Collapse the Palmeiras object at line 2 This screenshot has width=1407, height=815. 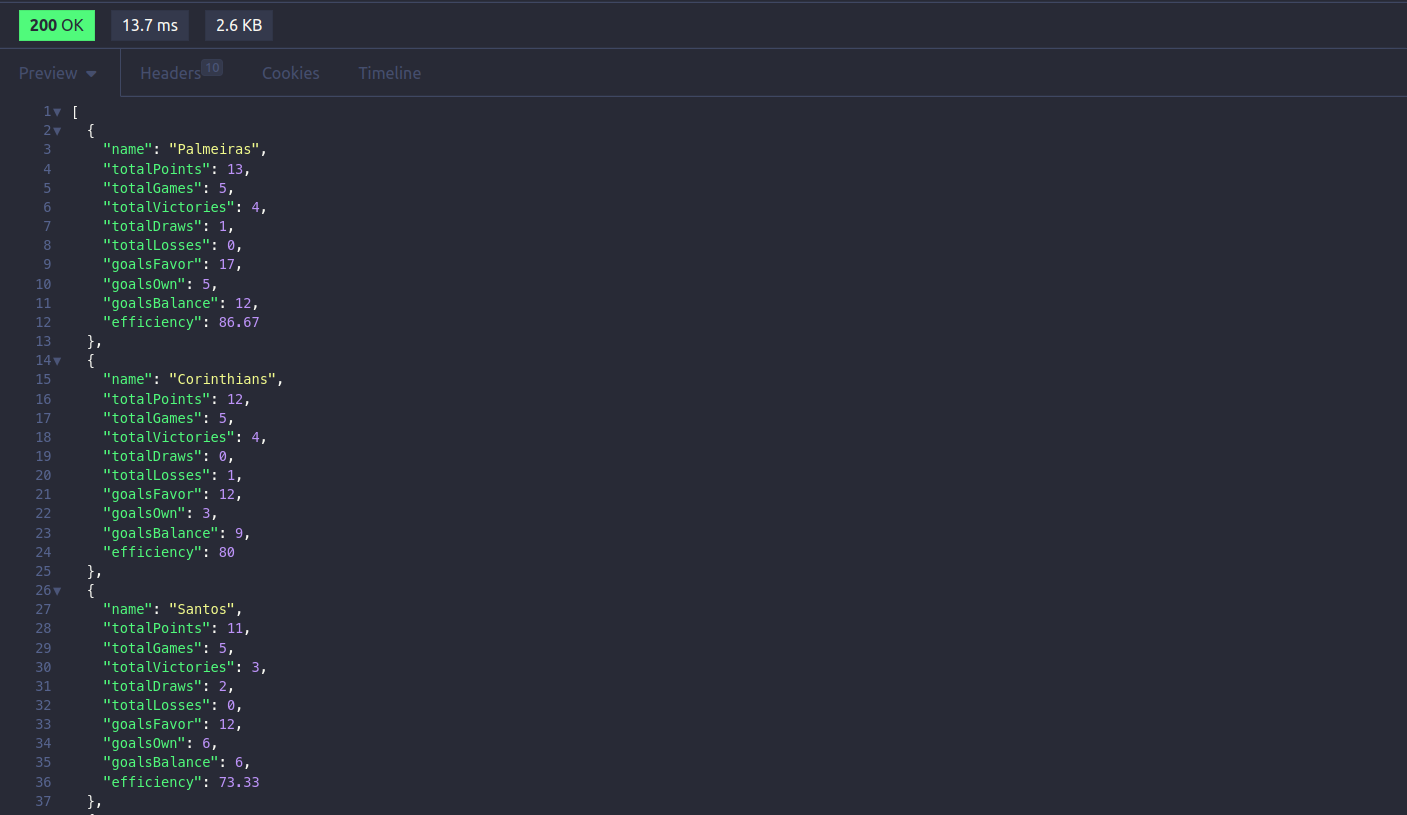(55, 130)
